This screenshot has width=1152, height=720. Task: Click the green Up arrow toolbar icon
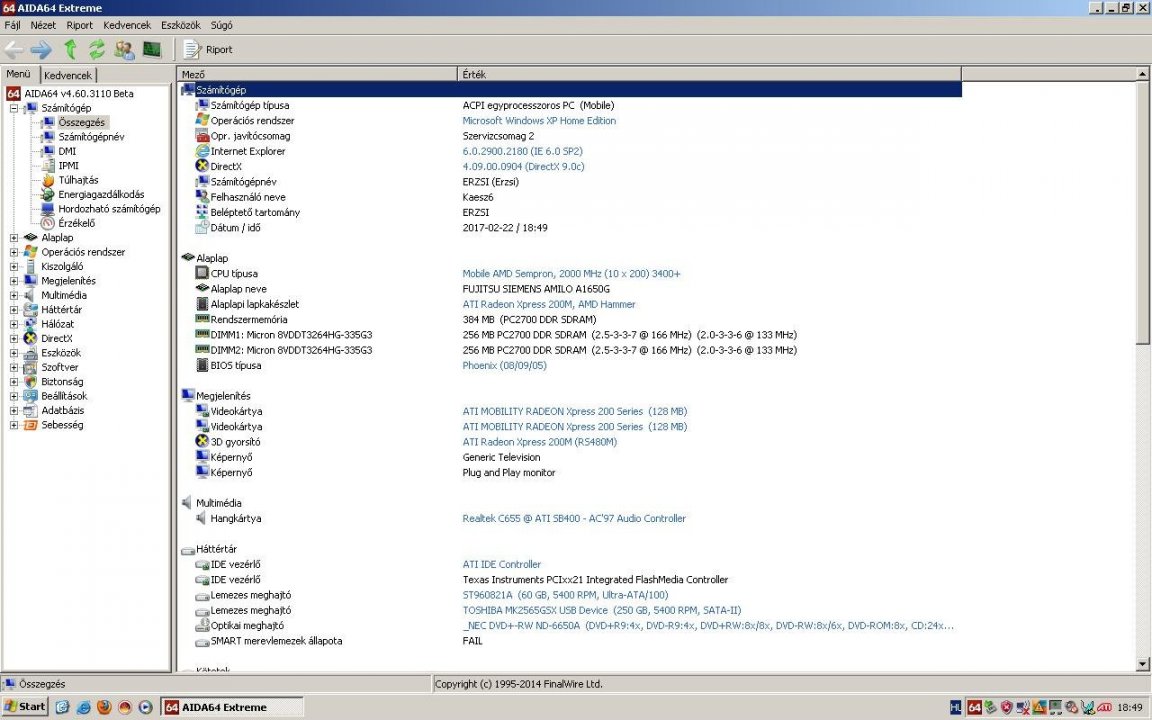point(71,49)
